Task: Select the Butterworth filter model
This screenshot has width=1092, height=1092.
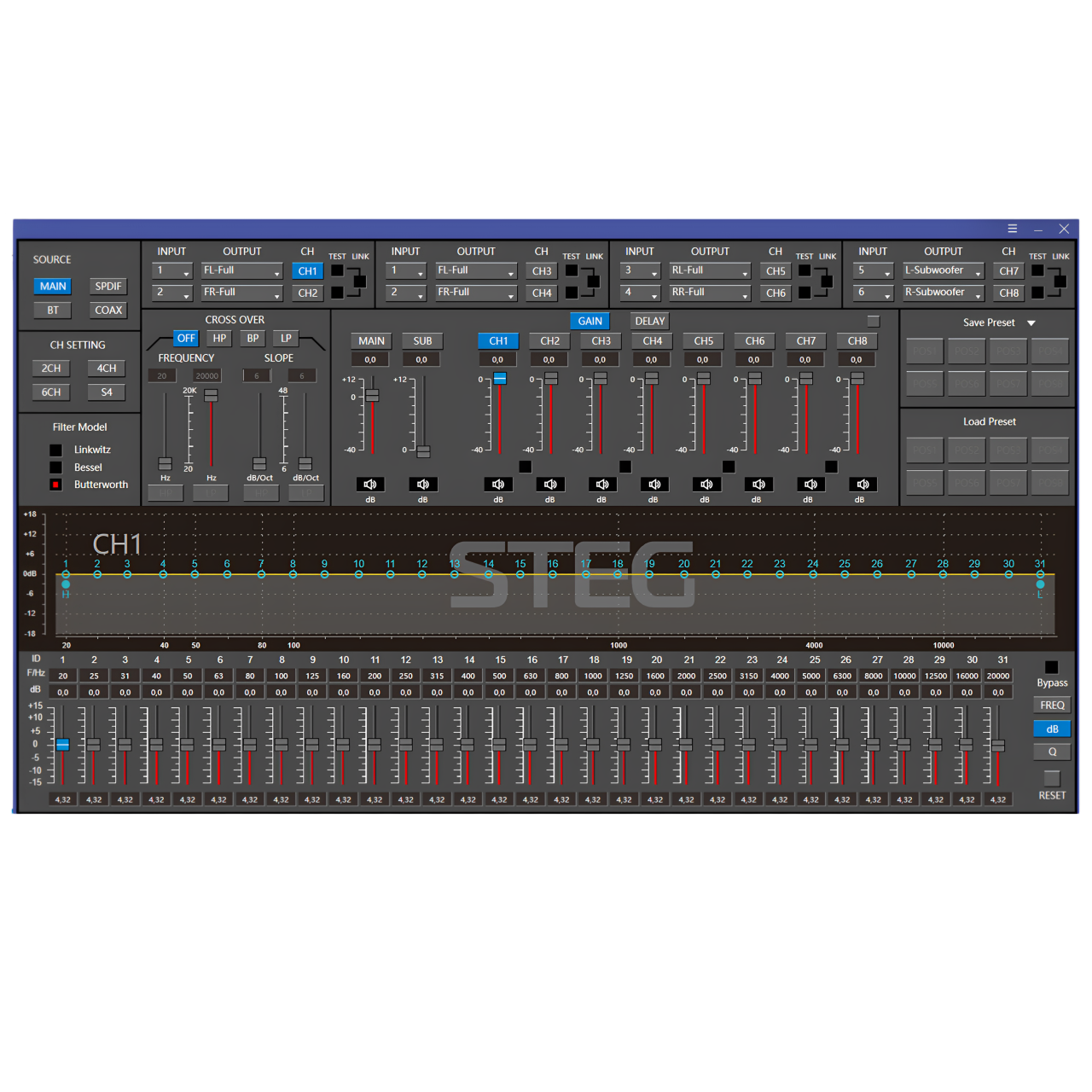Action: pyautogui.click(x=55, y=485)
